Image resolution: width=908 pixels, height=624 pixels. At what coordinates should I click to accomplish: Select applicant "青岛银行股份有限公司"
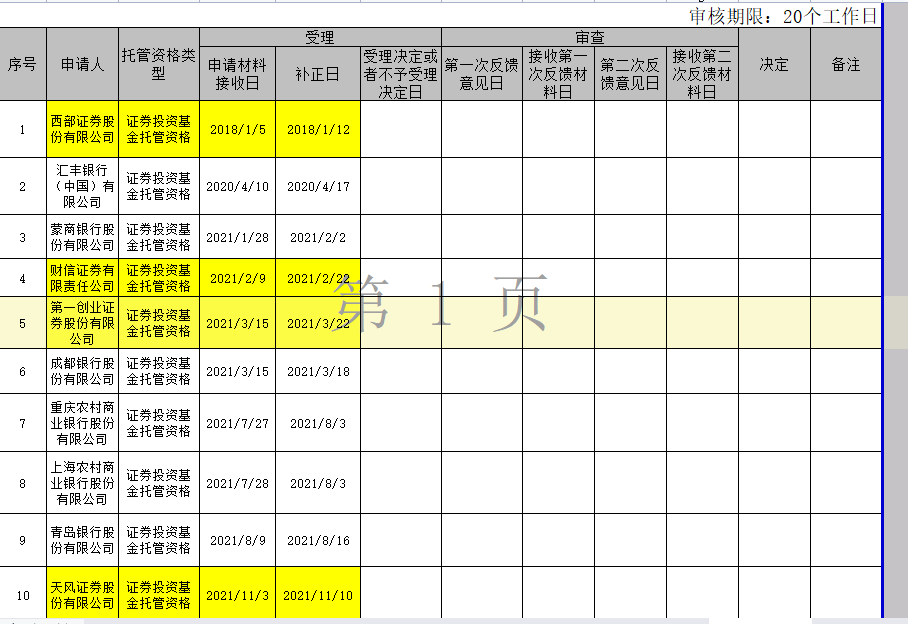[x=82, y=540]
